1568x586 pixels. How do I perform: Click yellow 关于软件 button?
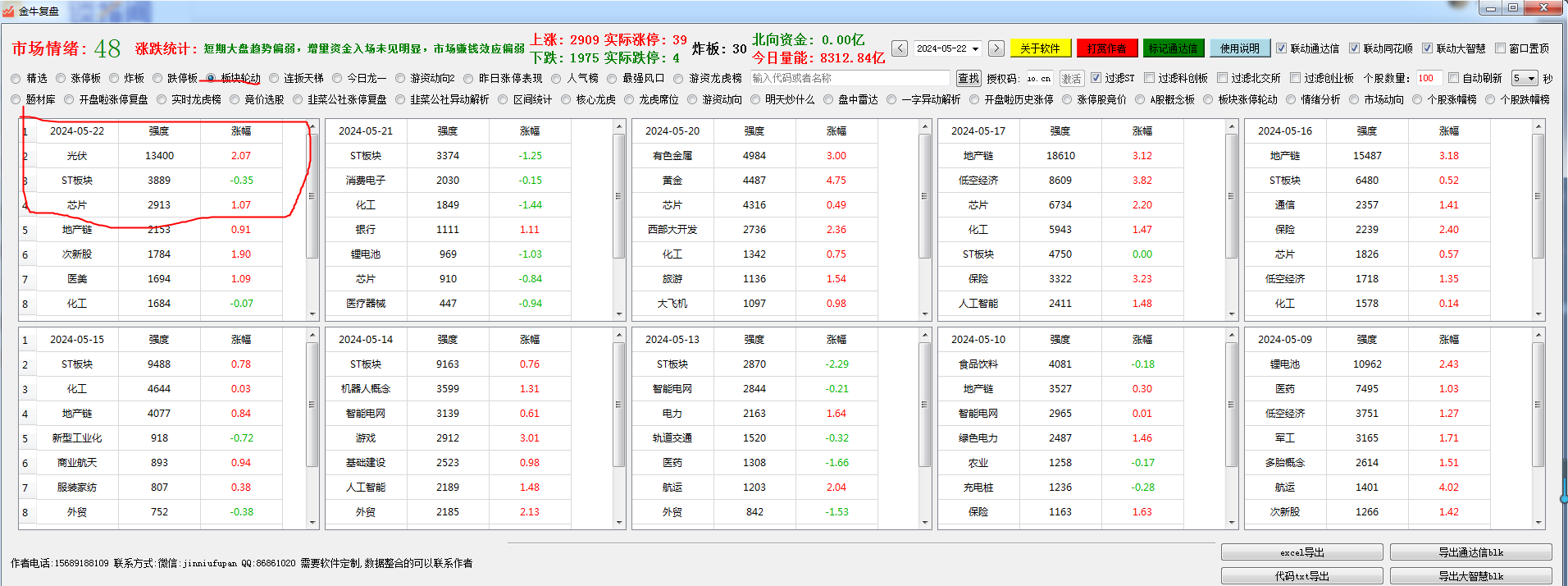(x=1040, y=48)
